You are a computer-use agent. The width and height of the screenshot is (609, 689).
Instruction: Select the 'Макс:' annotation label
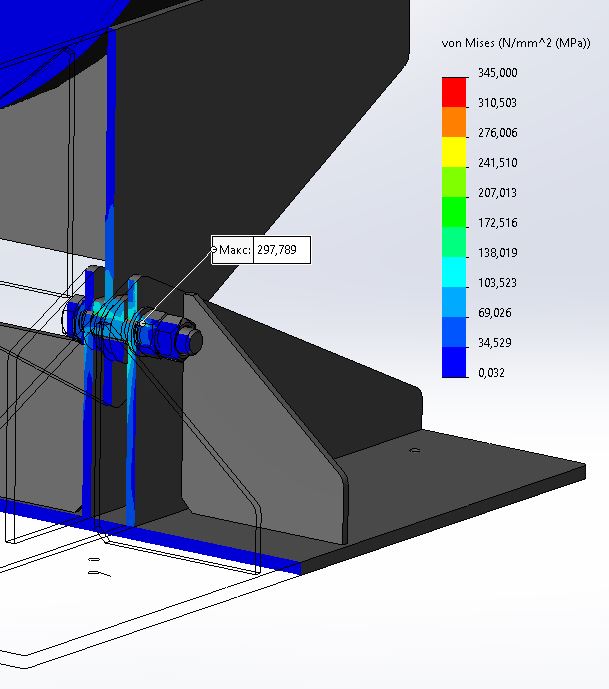(235, 250)
